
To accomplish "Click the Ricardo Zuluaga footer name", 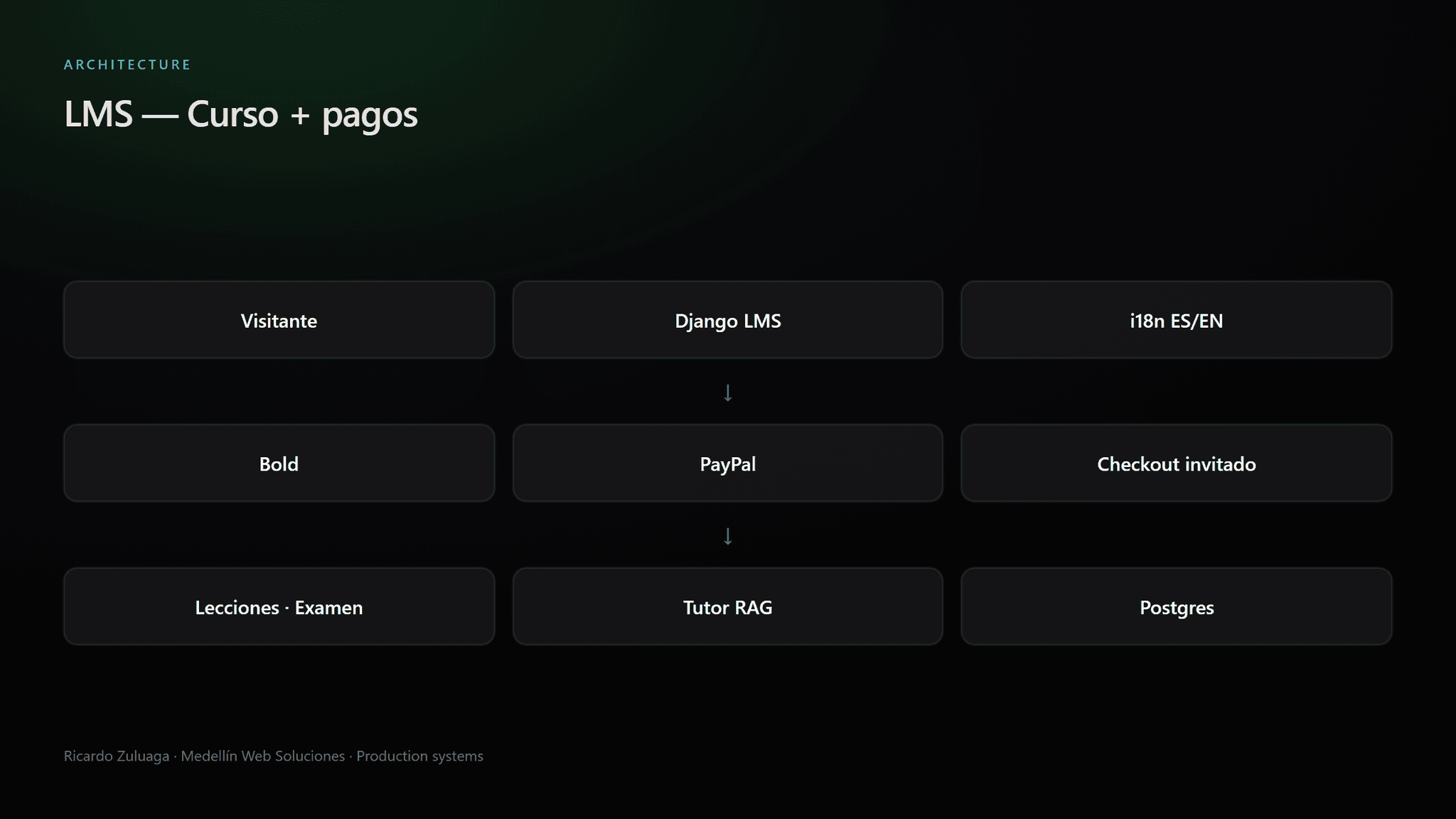I will tap(117, 756).
